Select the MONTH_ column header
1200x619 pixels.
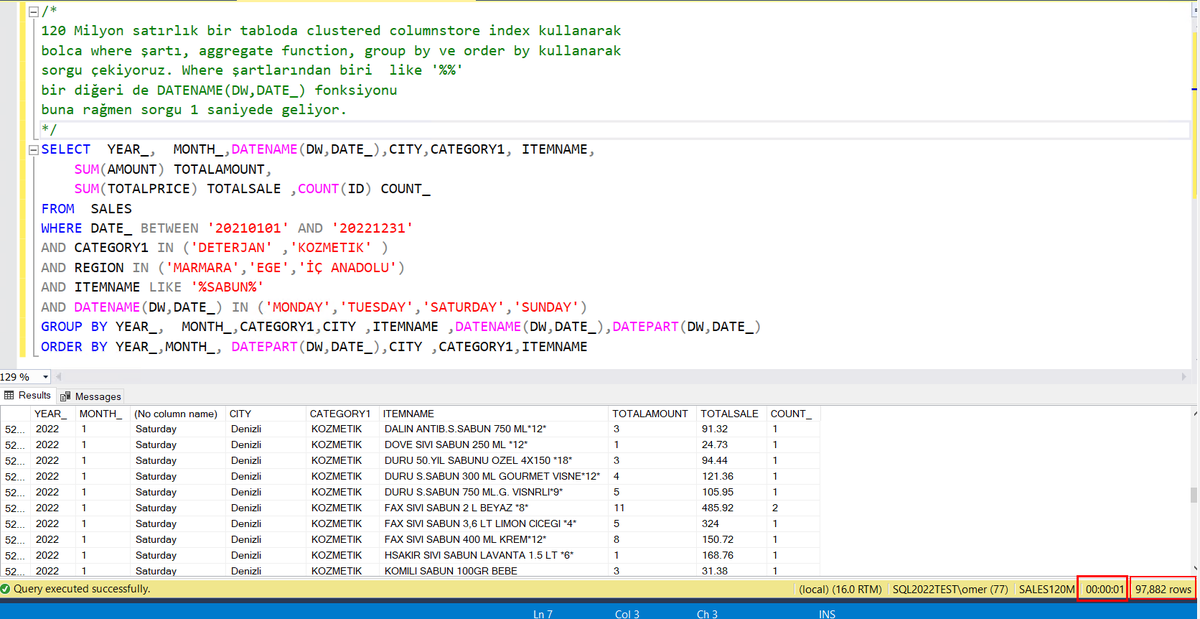coord(101,413)
